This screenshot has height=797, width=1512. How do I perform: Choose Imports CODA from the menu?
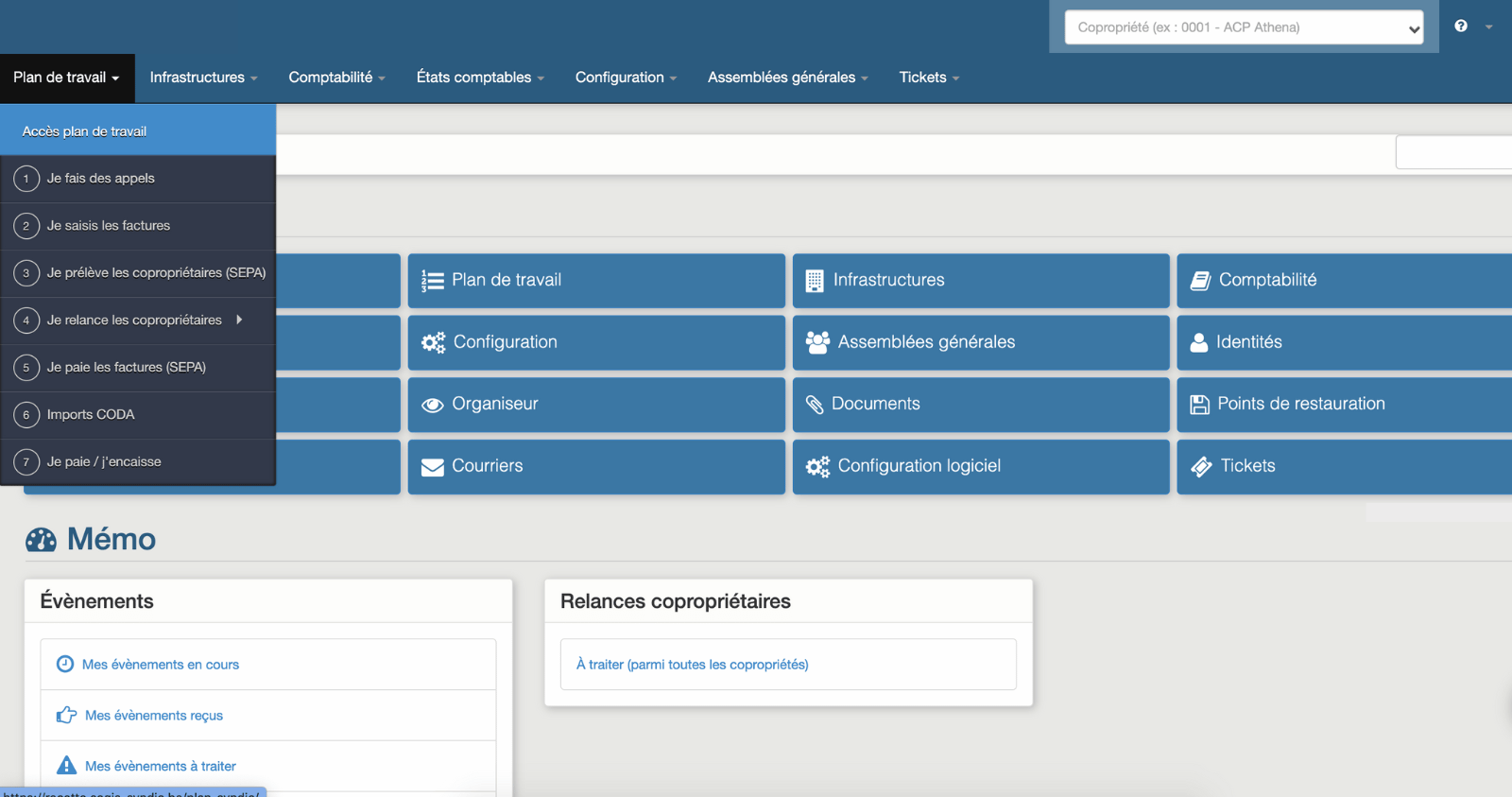[x=91, y=415]
